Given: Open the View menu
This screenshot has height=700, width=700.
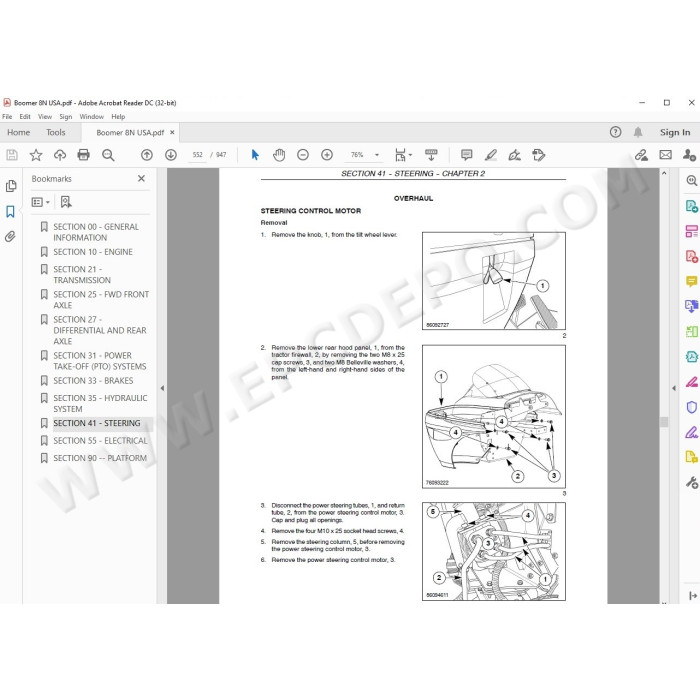Looking at the screenshot, I should tap(45, 117).
